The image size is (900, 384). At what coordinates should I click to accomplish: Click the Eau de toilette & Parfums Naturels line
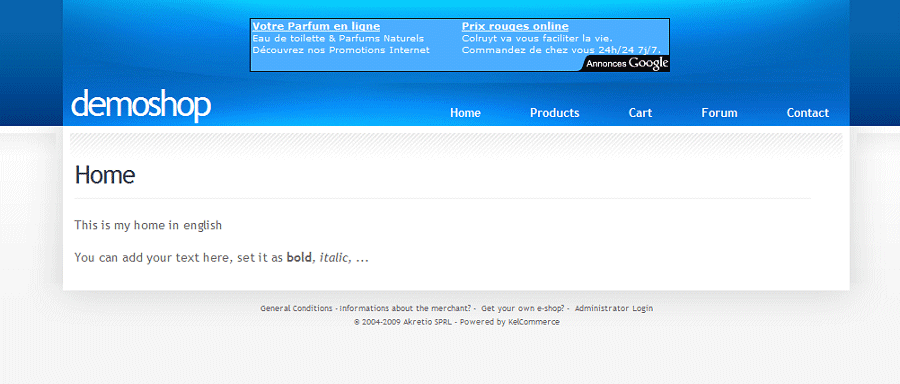pyautogui.click(x=338, y=38)
